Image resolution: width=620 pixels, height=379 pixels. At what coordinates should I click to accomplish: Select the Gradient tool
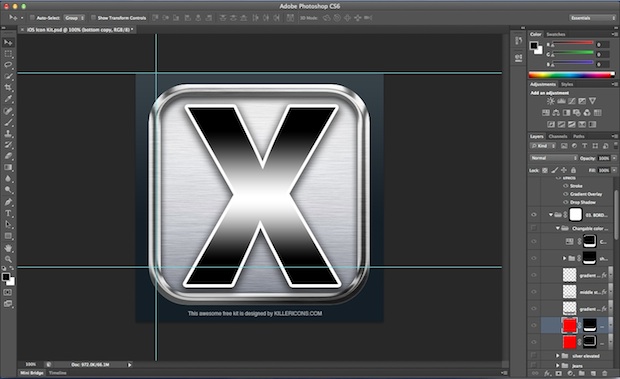(8, 168)
